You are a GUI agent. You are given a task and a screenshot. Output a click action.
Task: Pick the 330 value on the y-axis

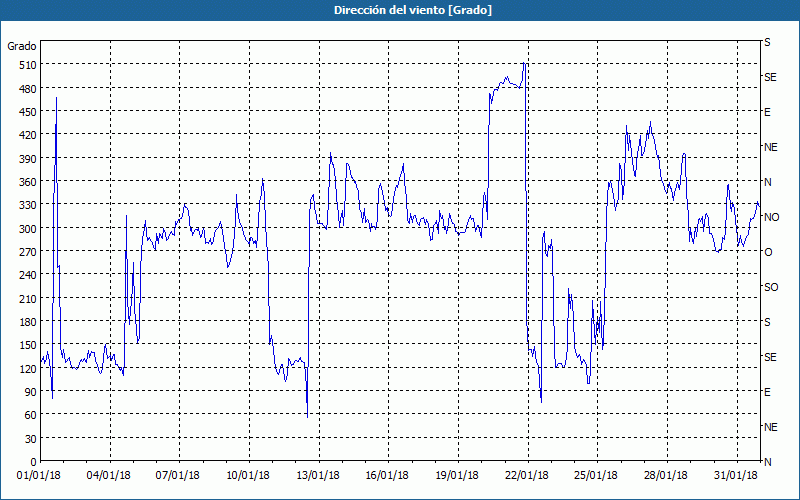[28, 206]
